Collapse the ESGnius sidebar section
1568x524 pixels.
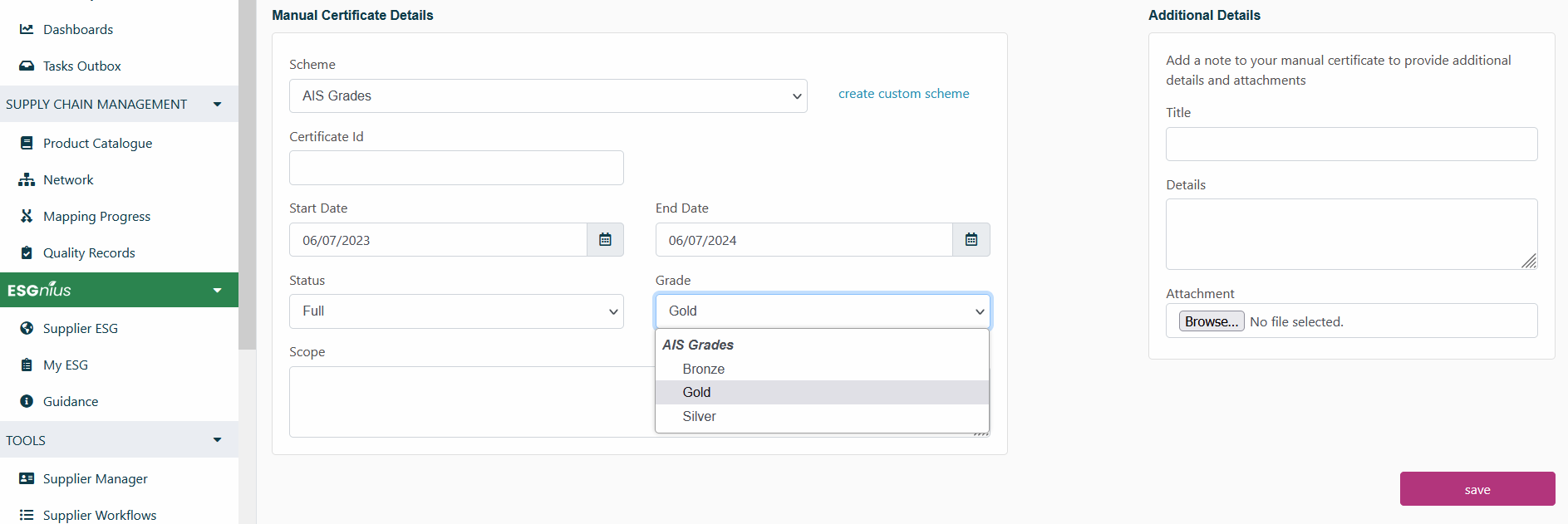[x=217, y=290]
